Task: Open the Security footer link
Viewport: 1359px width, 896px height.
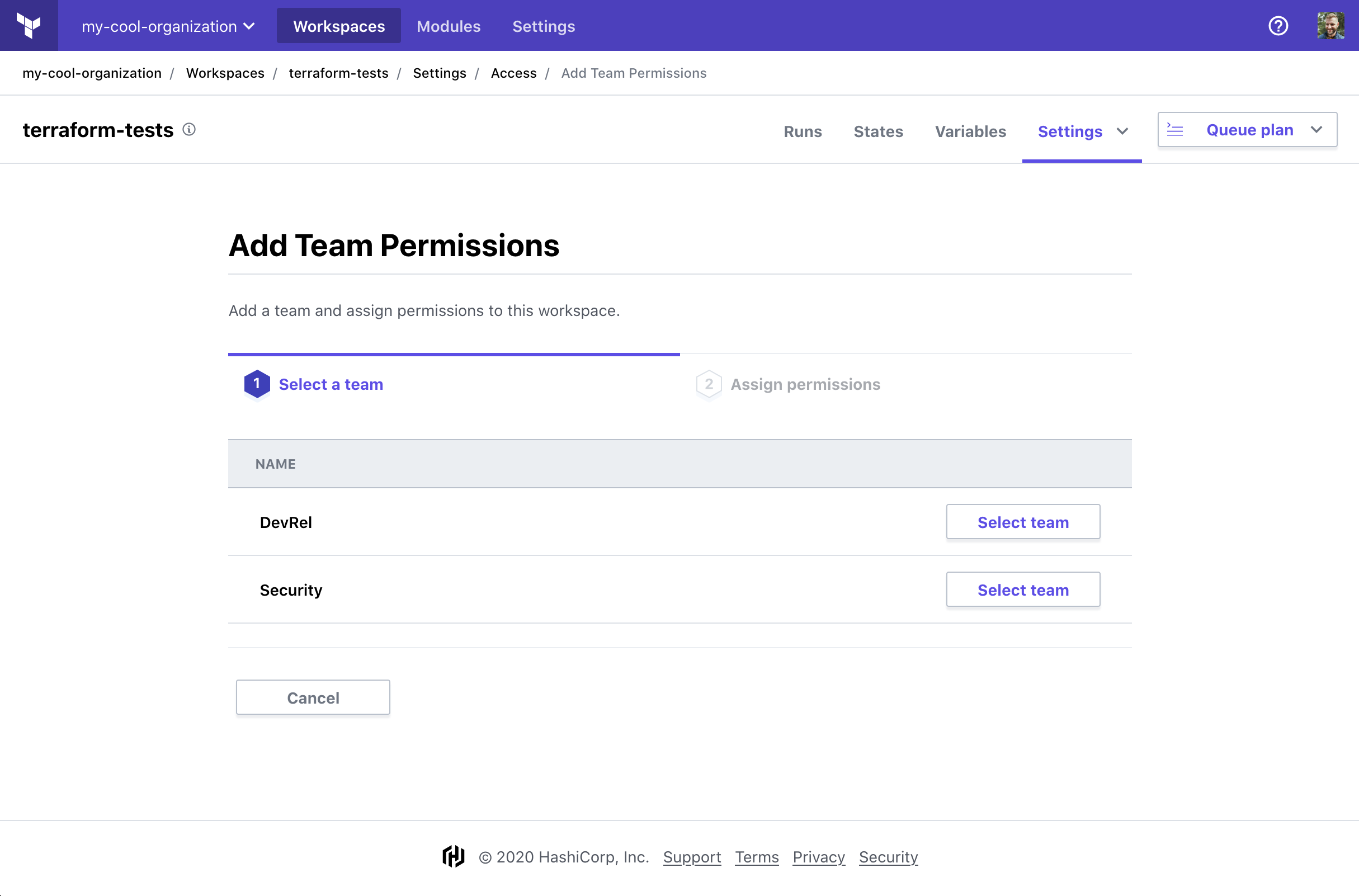Action: (888, 857)
